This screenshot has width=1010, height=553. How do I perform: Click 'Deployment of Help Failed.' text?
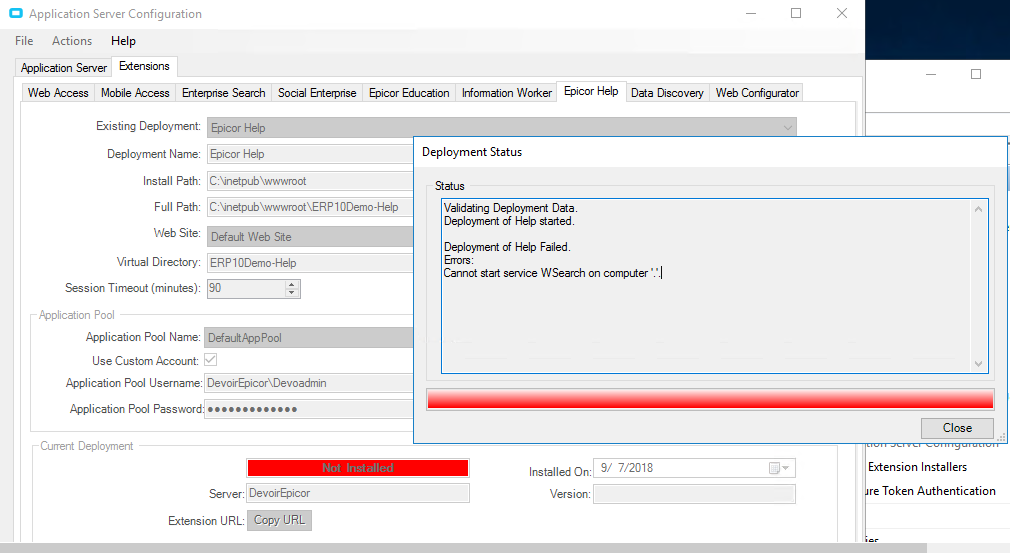tap(507, 247)
